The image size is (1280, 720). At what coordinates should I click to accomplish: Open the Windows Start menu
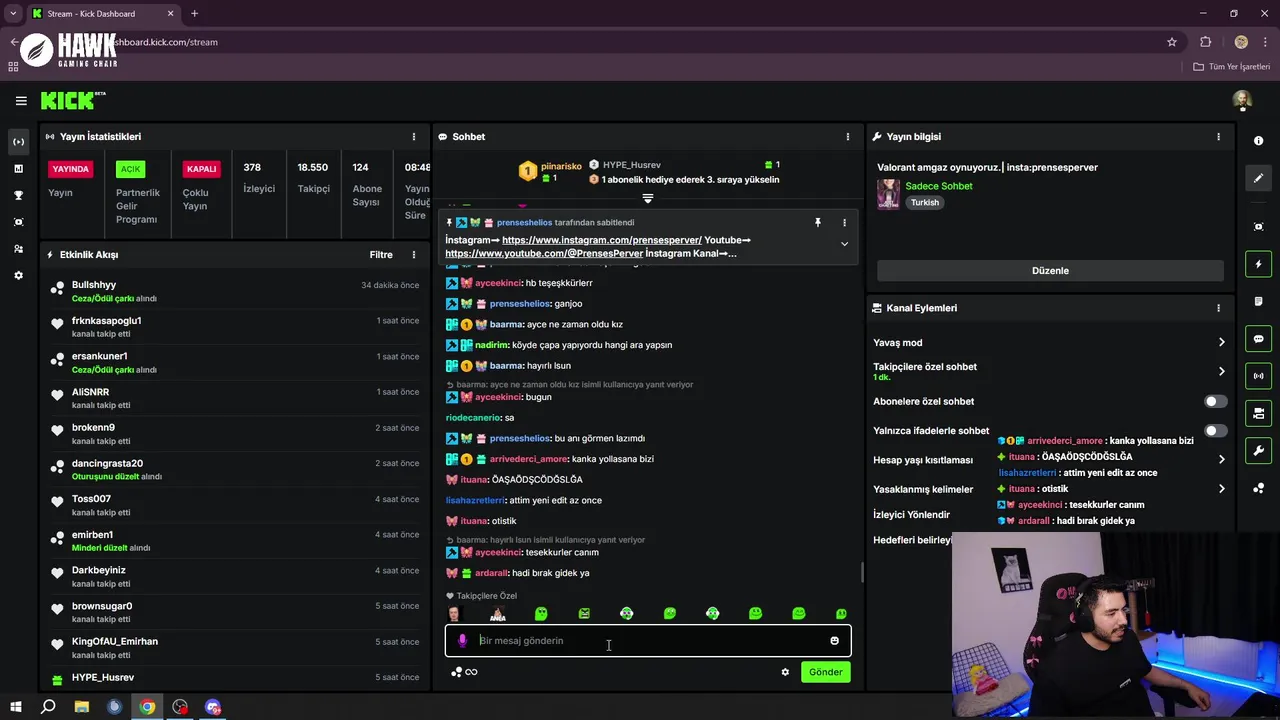coord(16,707)
